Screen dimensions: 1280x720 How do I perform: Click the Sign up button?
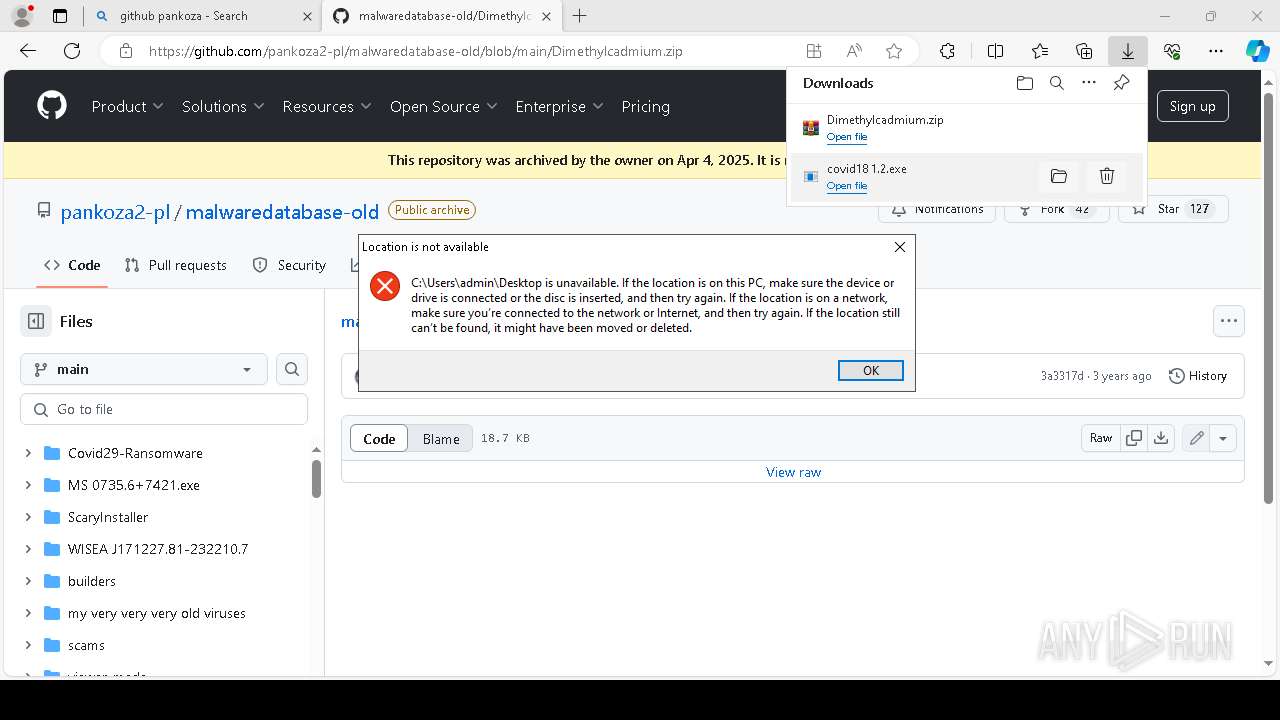pos(1192,106)
